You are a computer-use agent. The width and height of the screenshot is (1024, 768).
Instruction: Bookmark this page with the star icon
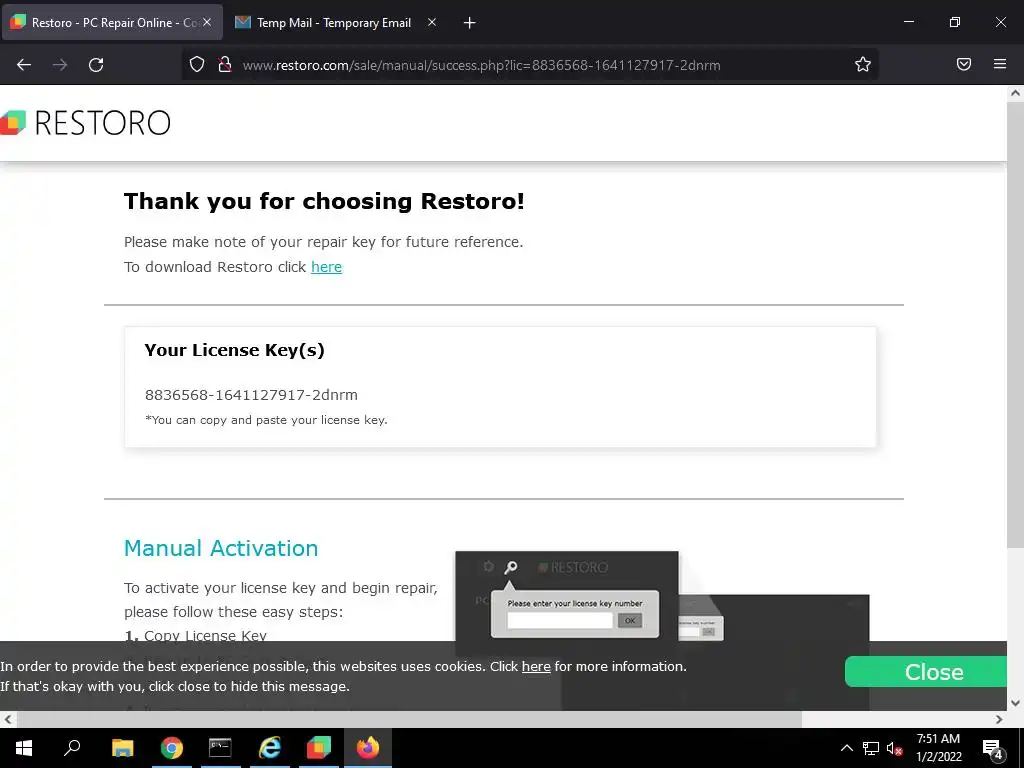click(x=863, y=64)
